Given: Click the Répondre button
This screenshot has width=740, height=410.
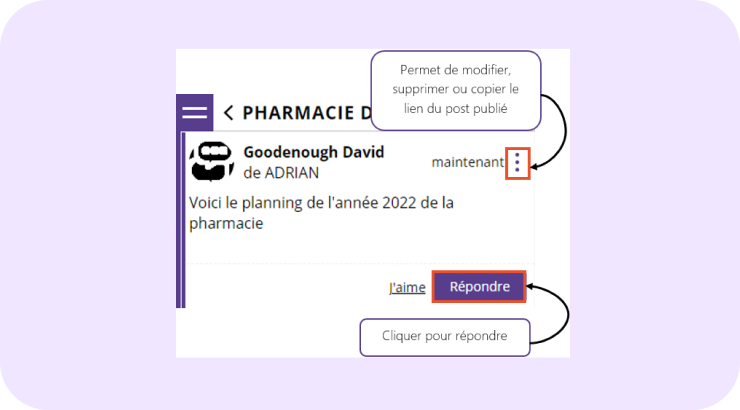Looking at the screenshot, I should coord(479,287).
